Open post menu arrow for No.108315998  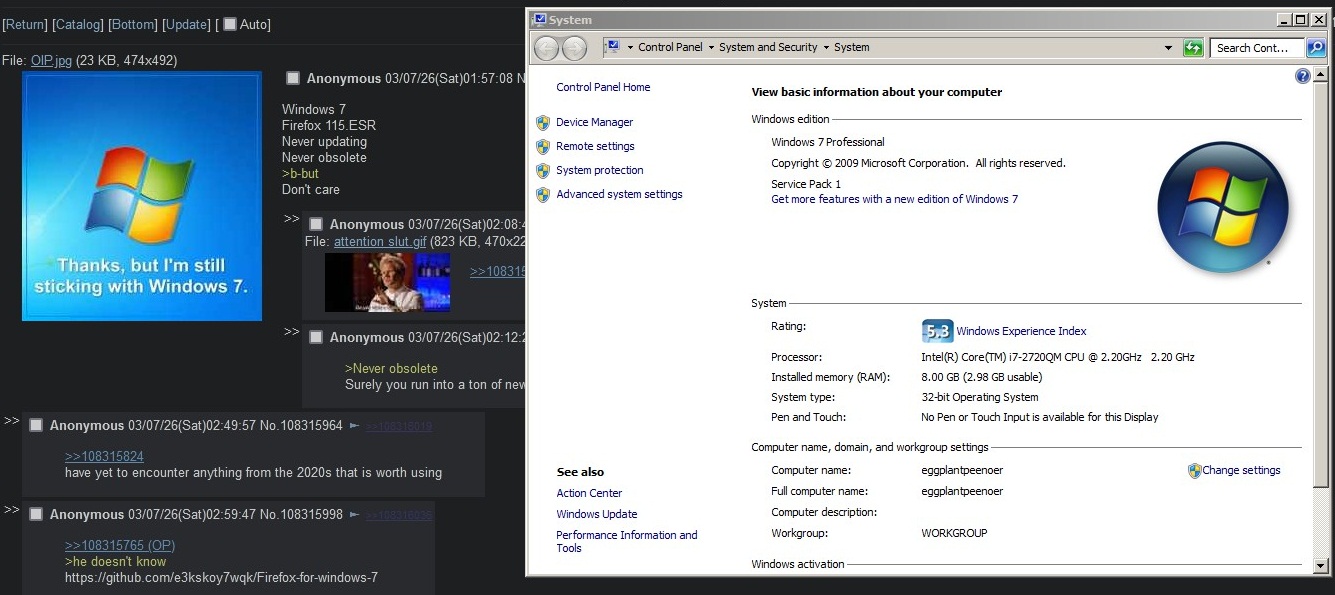[x=354, y=515]
